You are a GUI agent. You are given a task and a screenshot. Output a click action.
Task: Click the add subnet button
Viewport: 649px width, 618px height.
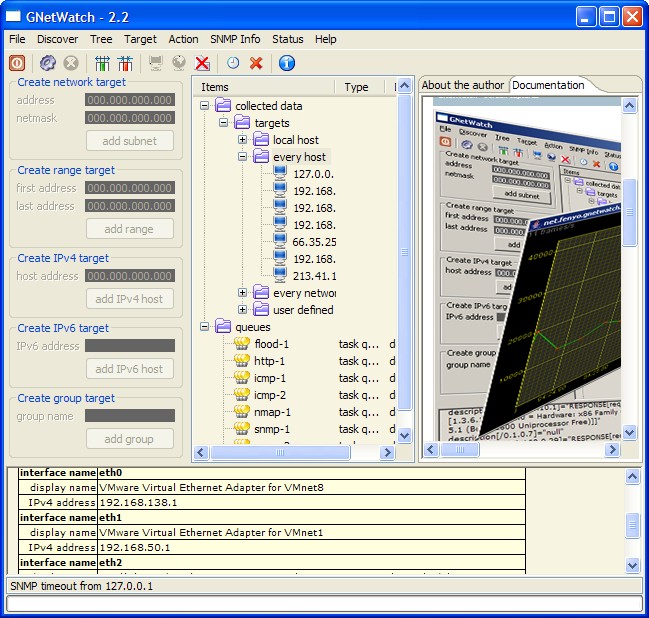[x=130, y=141]
